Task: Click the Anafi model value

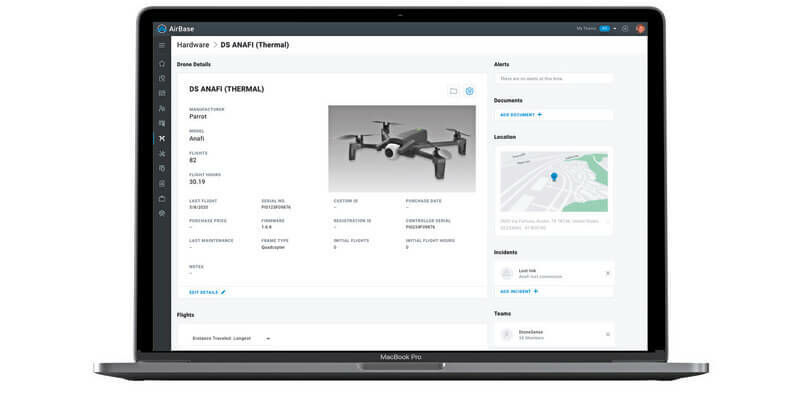Action: 197,138
